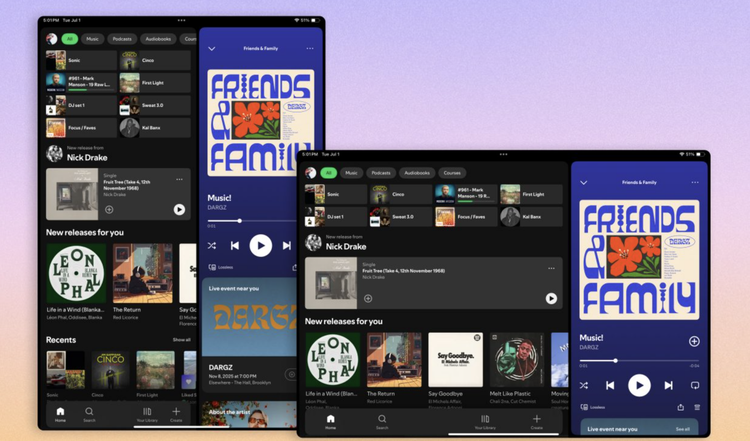Viewport: 750px width, 441px height.
Task: Open Fruit Tree card options in portrait window
Action: point(179,179)
